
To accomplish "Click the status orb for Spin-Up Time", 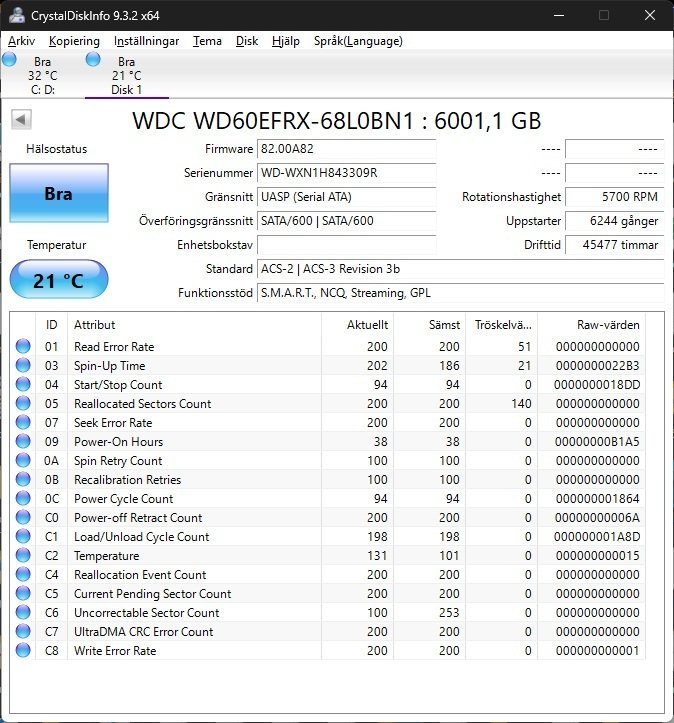I will pos(23,365).
